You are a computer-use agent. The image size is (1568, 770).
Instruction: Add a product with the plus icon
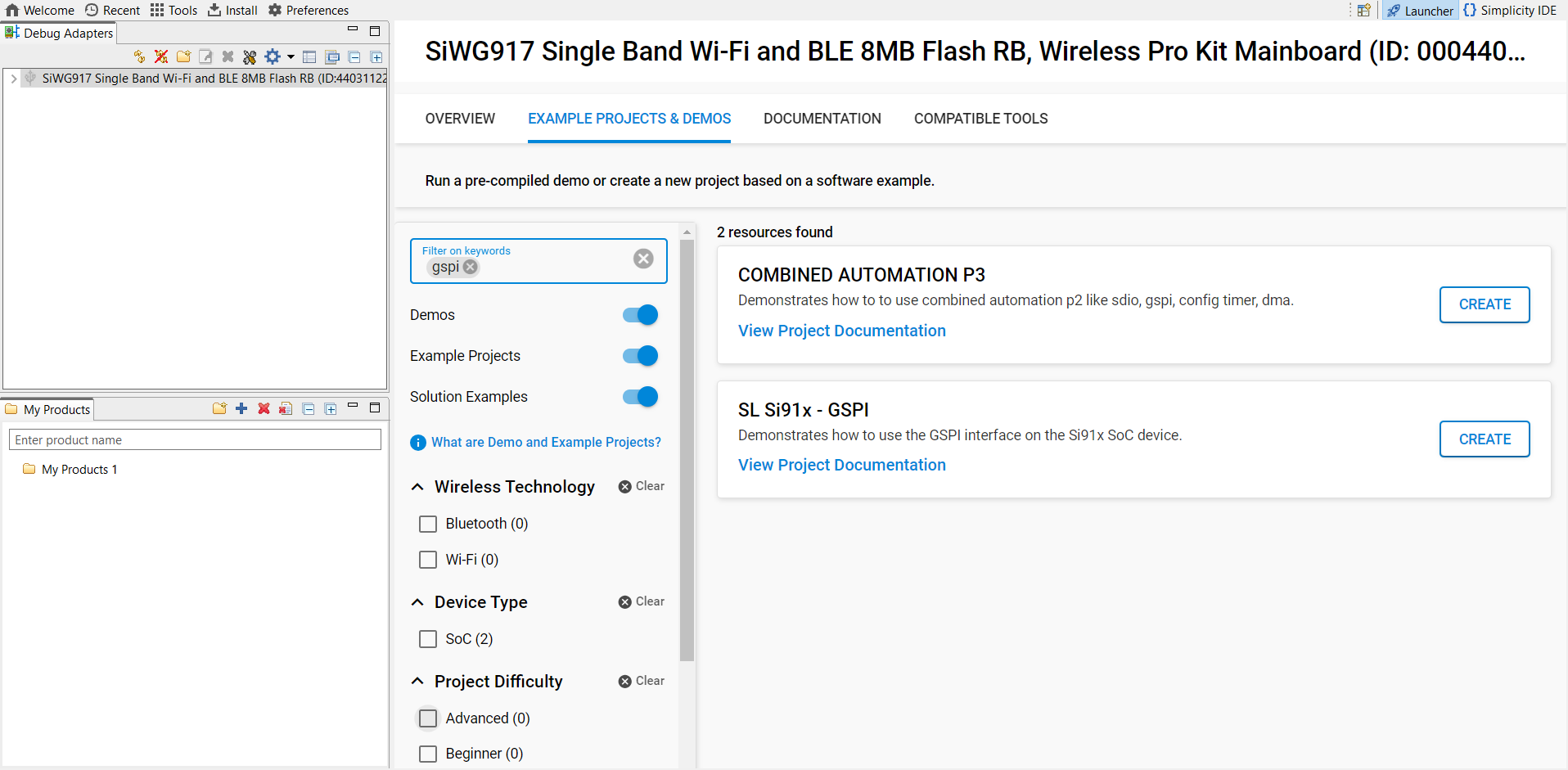pyautogui.click(x=241, y=408)
